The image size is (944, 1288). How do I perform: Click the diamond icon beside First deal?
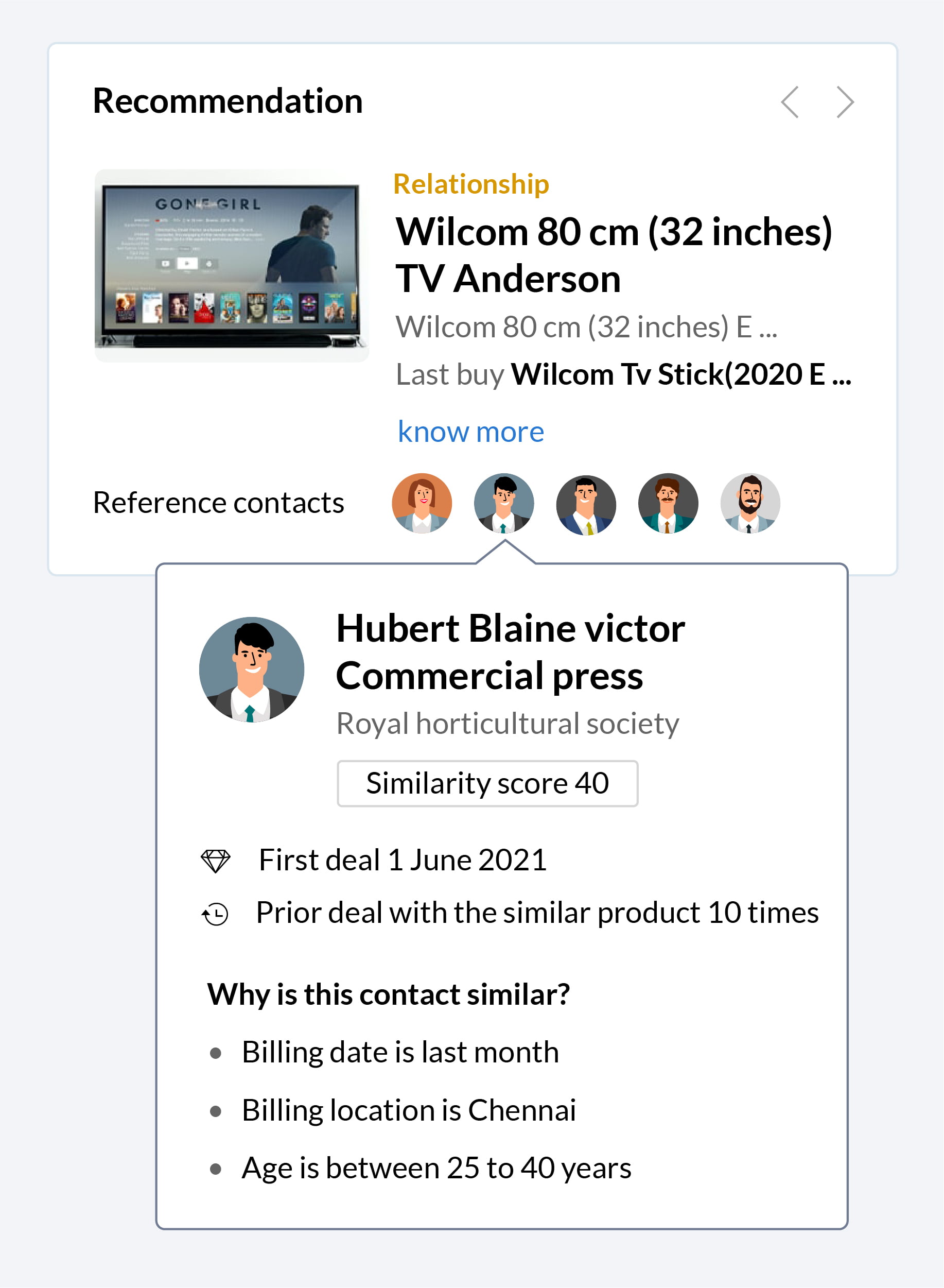tap(216, 861)
